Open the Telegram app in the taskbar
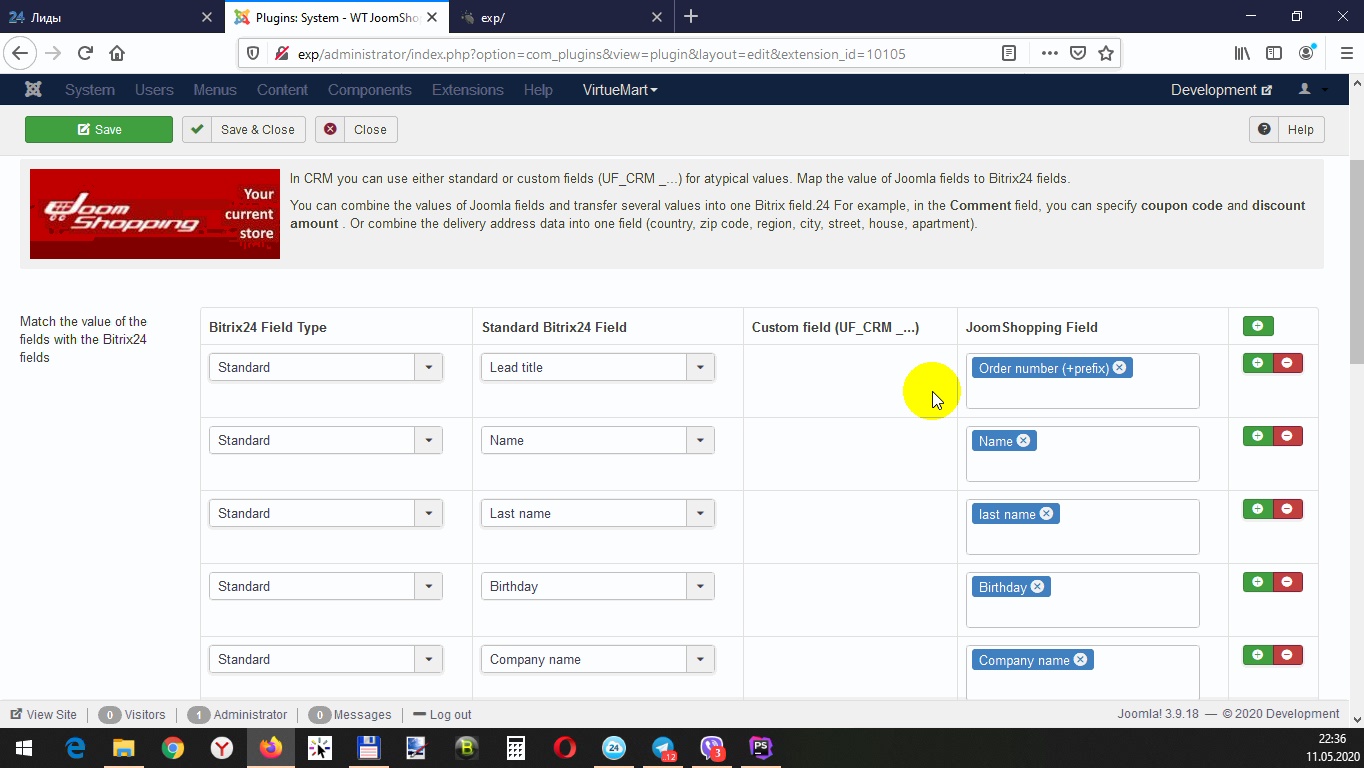This screenshot has width=1364, height=768. [x=663, y=748]
